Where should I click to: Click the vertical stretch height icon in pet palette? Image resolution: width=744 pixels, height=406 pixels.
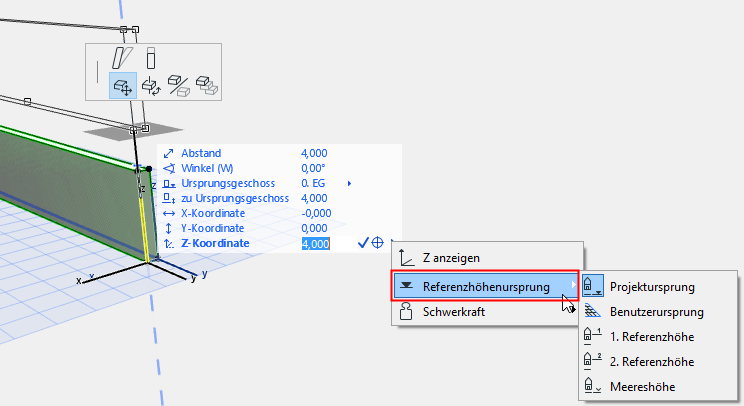(x=151, y=58)
